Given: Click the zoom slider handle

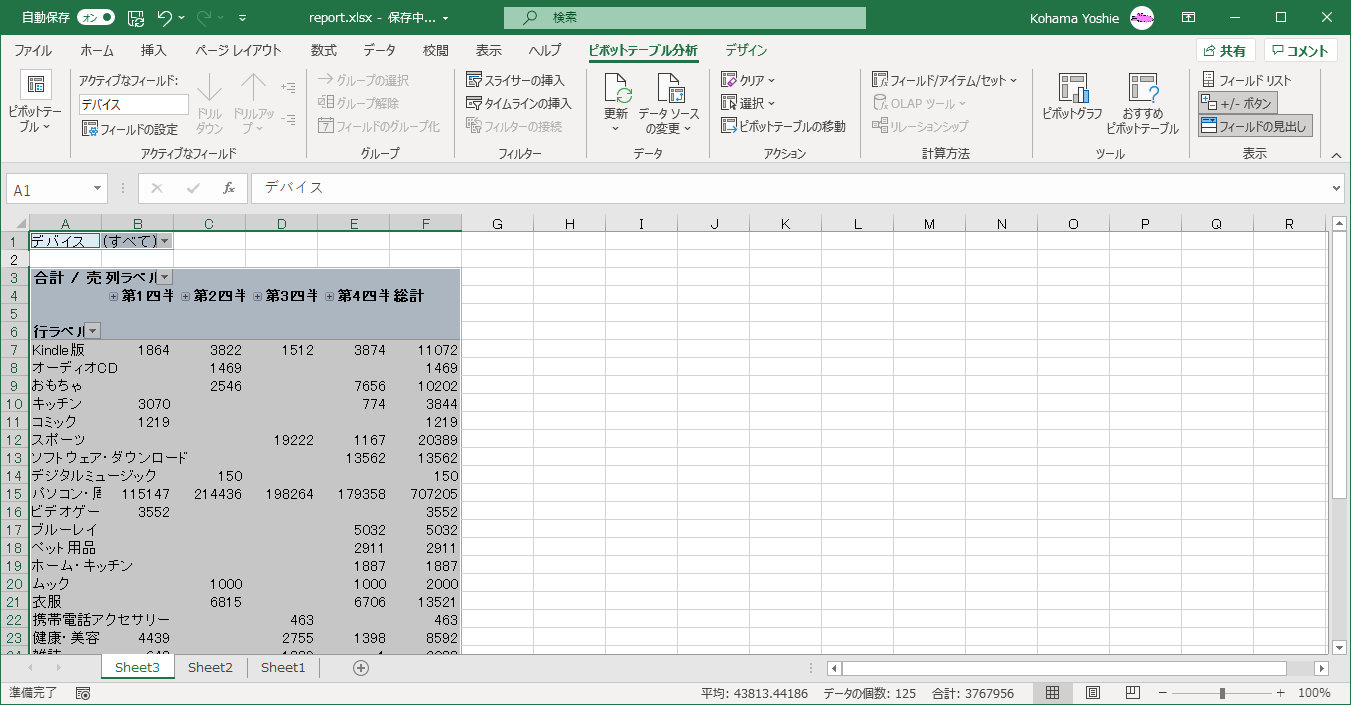Looking at the screenshot, I should (1222, 693).
